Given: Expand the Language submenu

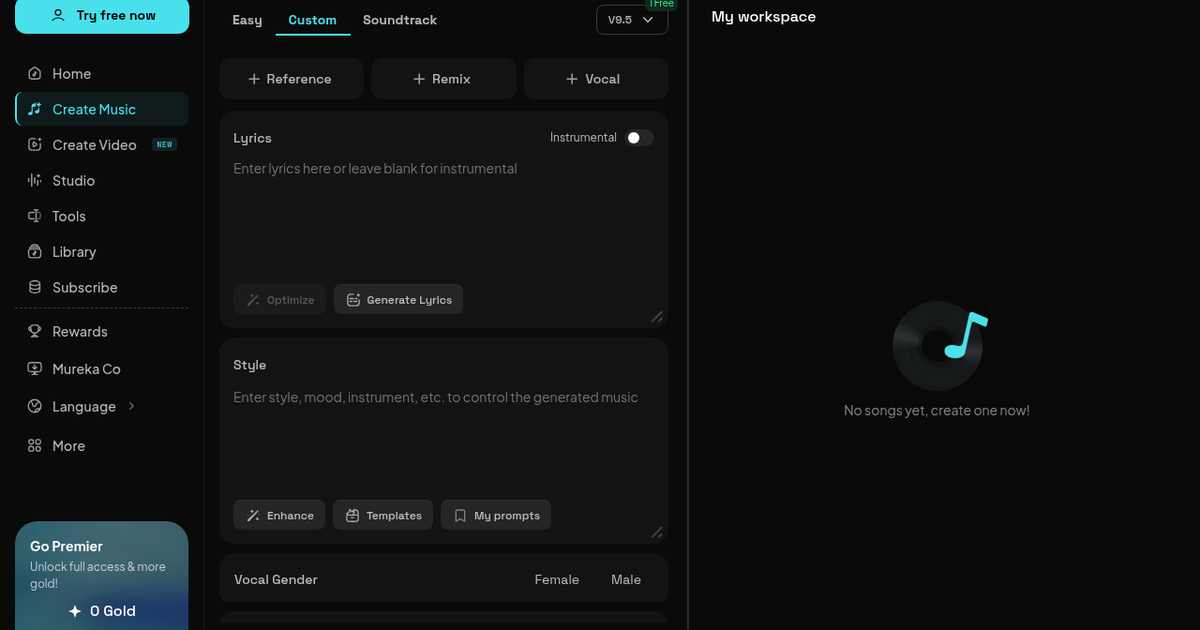Looking at the screenshot, I should tap(132, 406).
